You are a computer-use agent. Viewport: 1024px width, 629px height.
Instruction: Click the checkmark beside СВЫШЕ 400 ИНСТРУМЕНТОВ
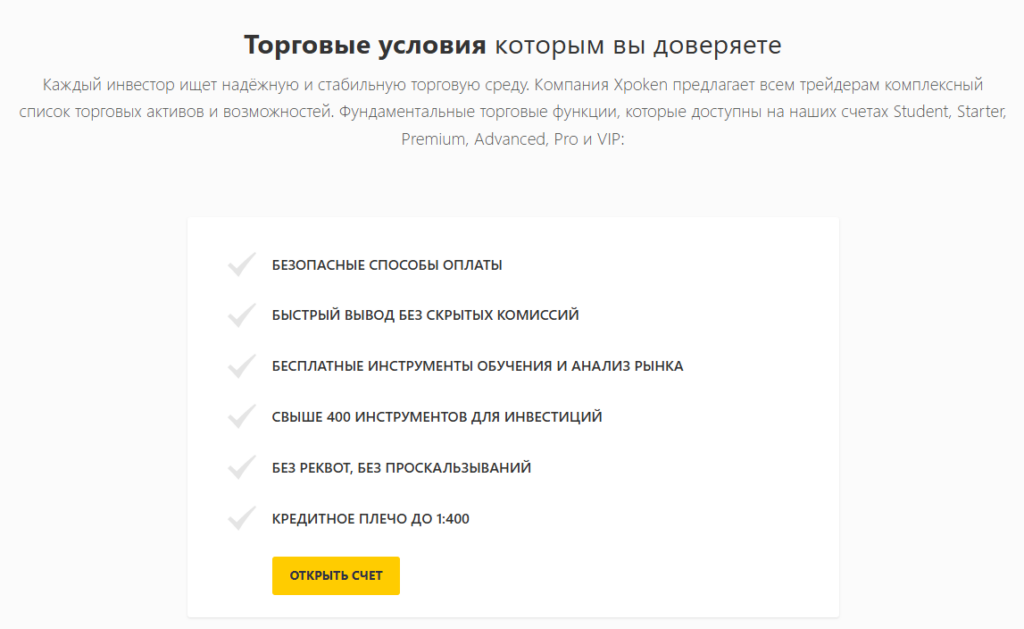240,416
